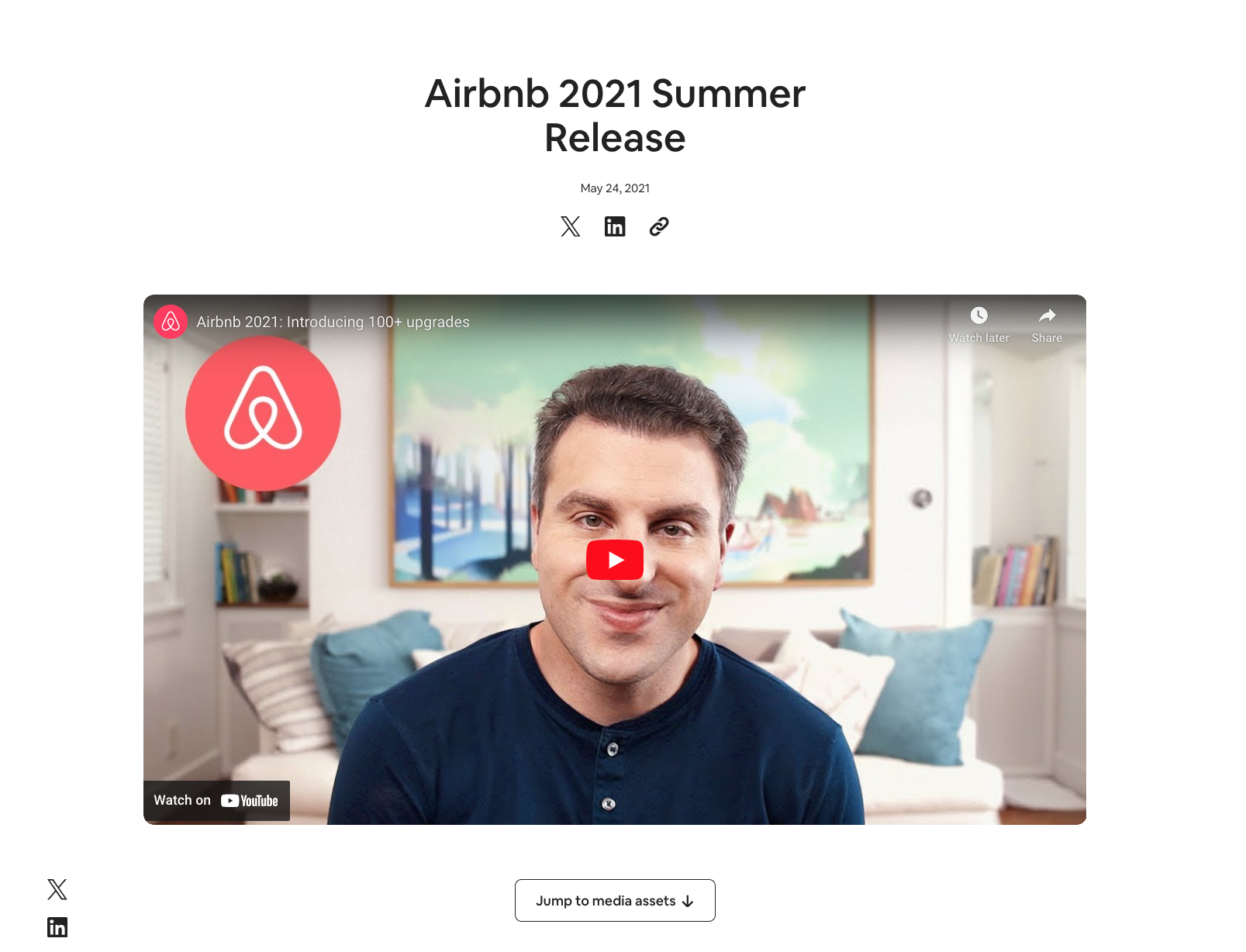Click the sidebar LinkedIn share icon
The height and width of the screenshot is (952, 1246).
click(57, 927)
